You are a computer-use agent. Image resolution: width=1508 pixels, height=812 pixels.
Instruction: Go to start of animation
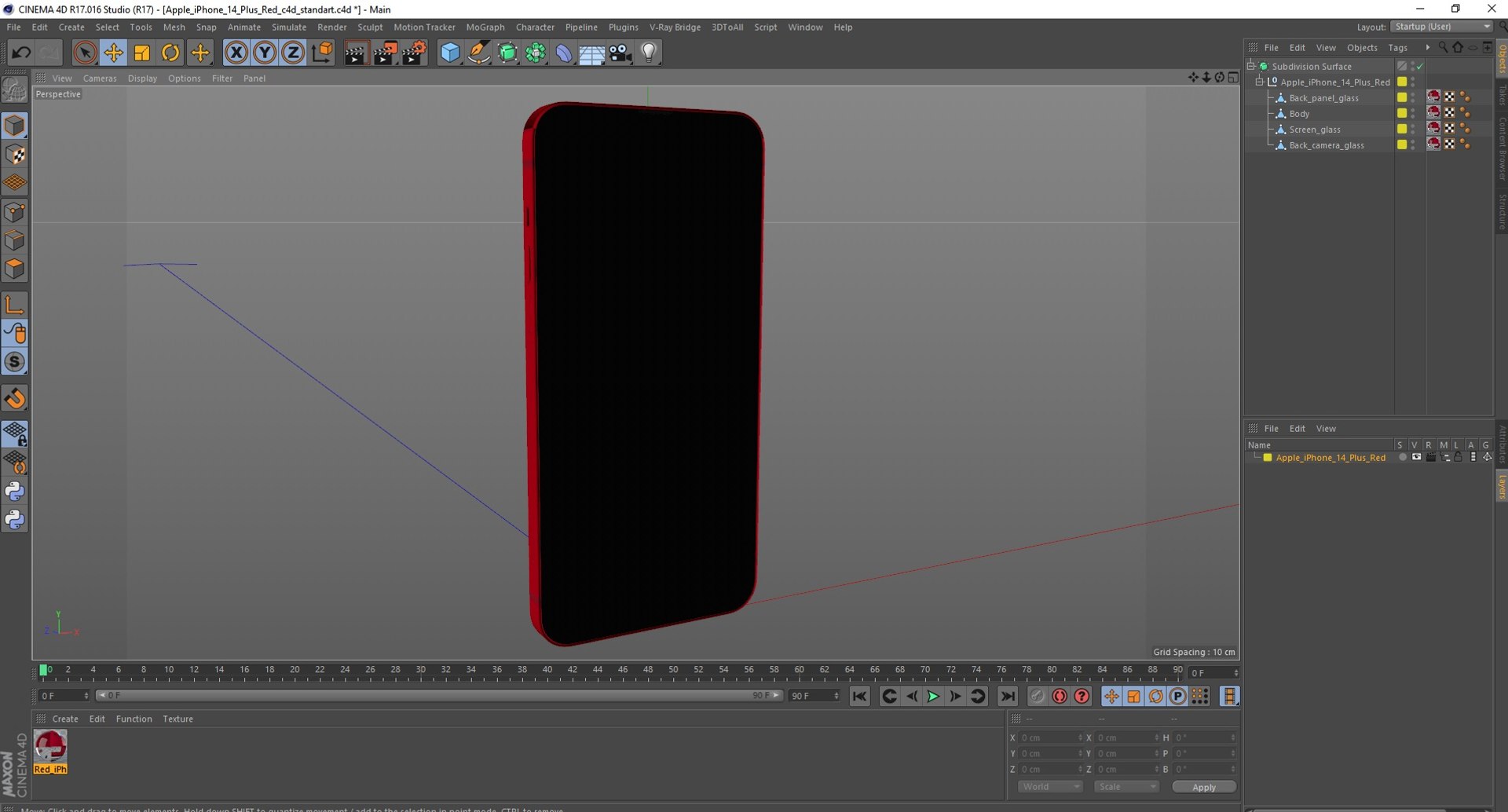pos(859,696)
